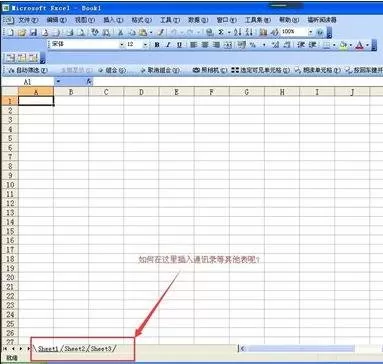Click the 组合 Group button

112,70
